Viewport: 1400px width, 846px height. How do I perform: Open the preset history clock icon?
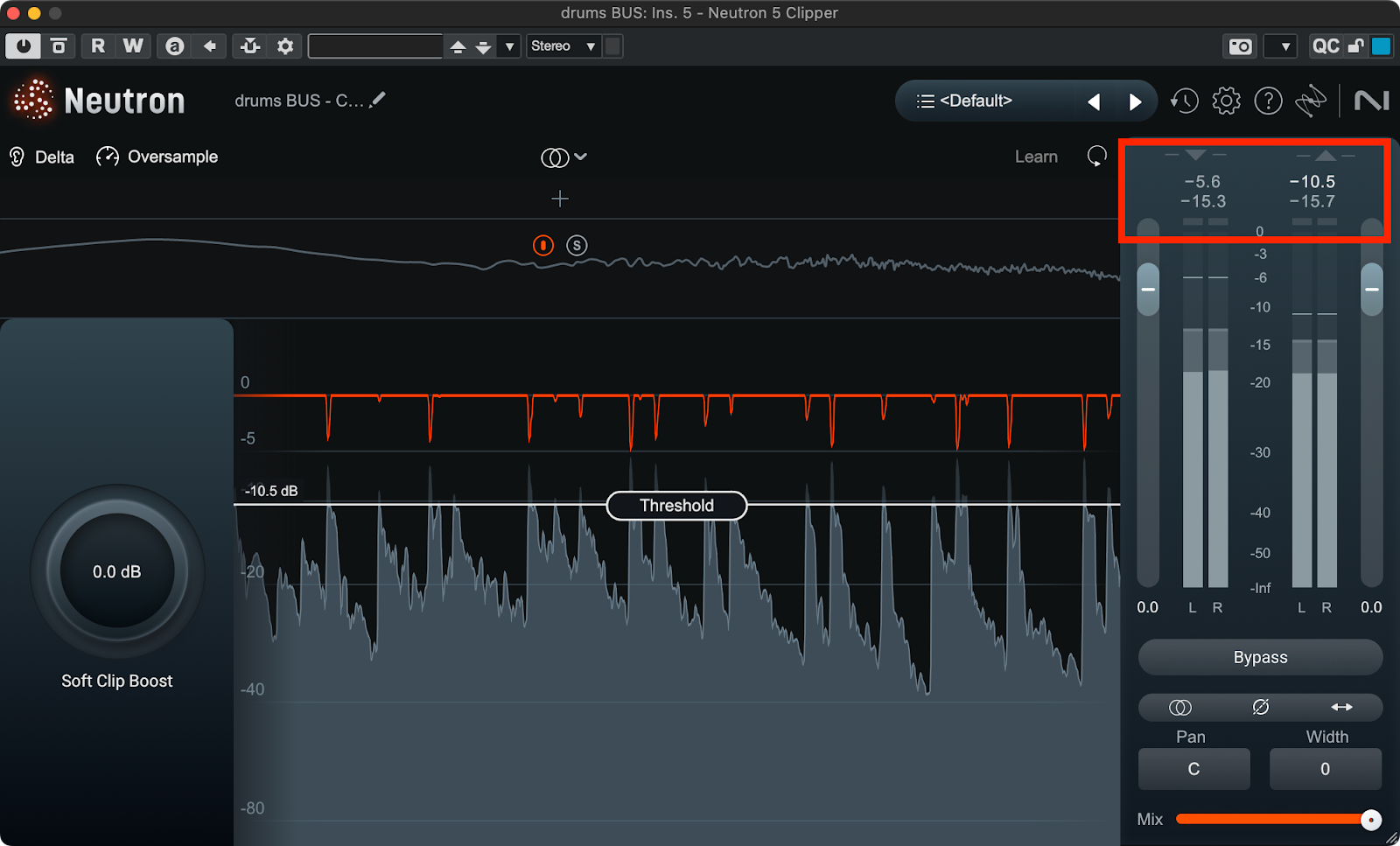click(1185, 101)
